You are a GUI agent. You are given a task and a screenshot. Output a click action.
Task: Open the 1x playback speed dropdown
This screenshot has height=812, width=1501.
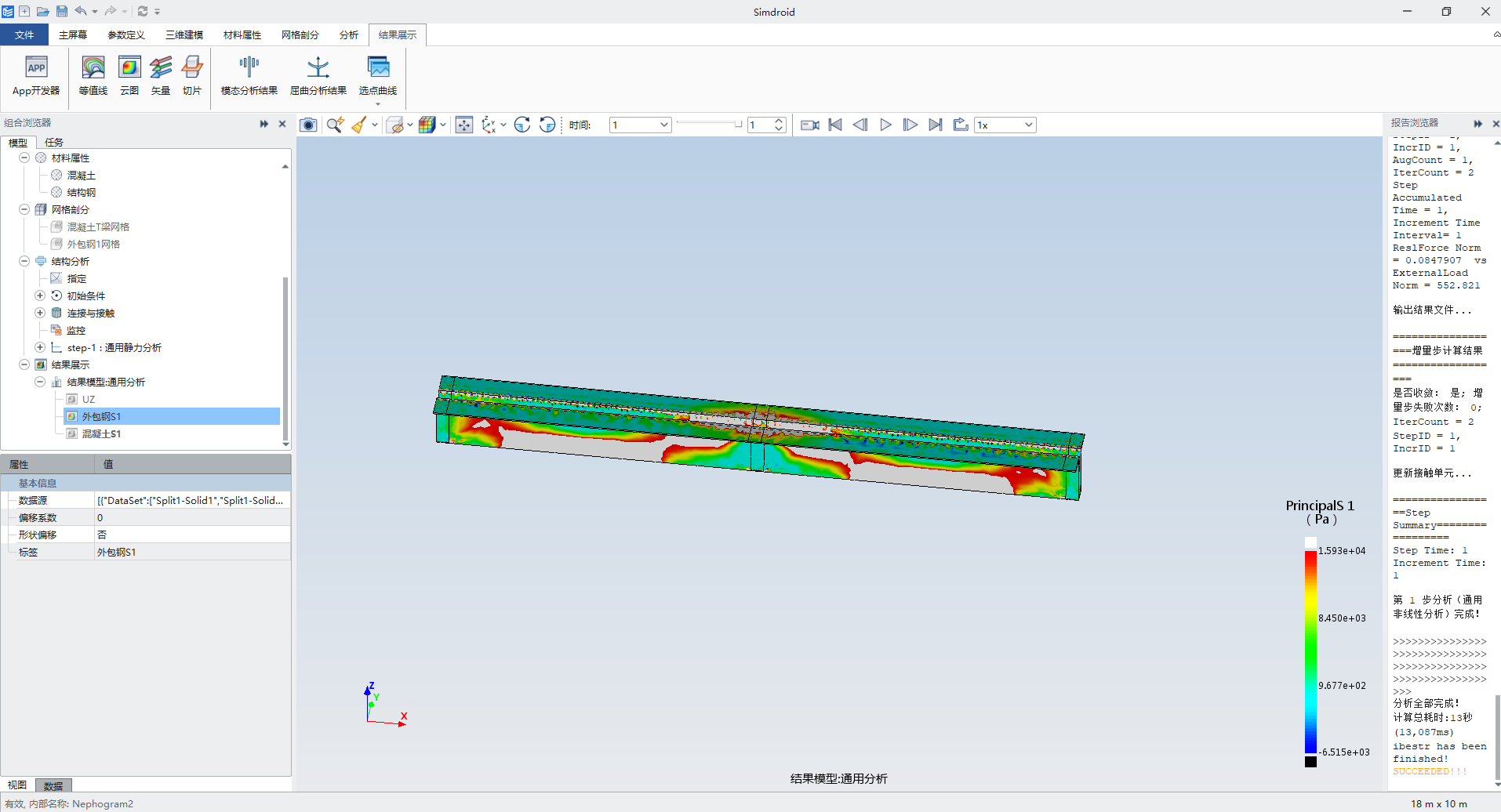(1005, 125)
